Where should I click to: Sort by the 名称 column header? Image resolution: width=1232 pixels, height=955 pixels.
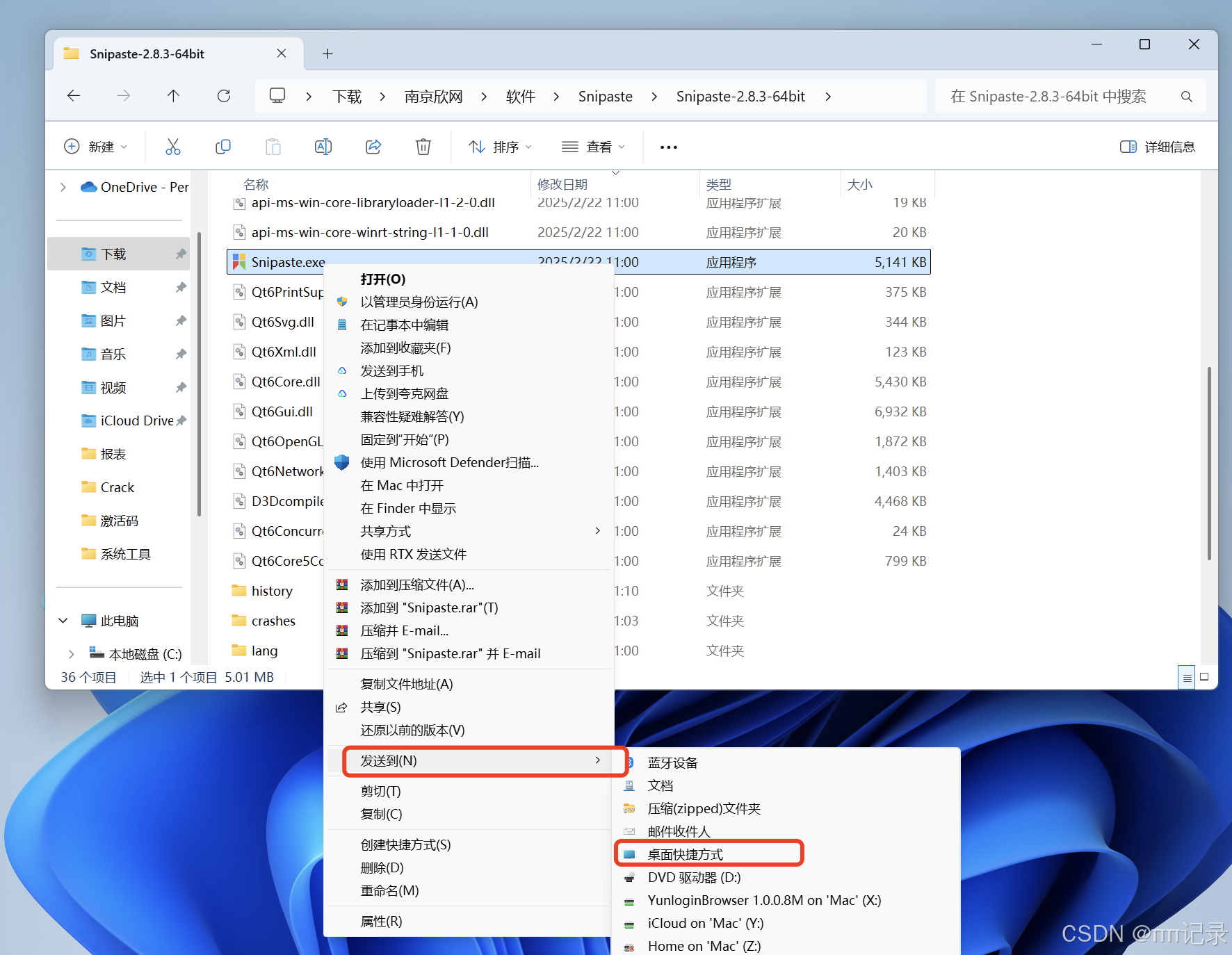[x=256, y=184]
